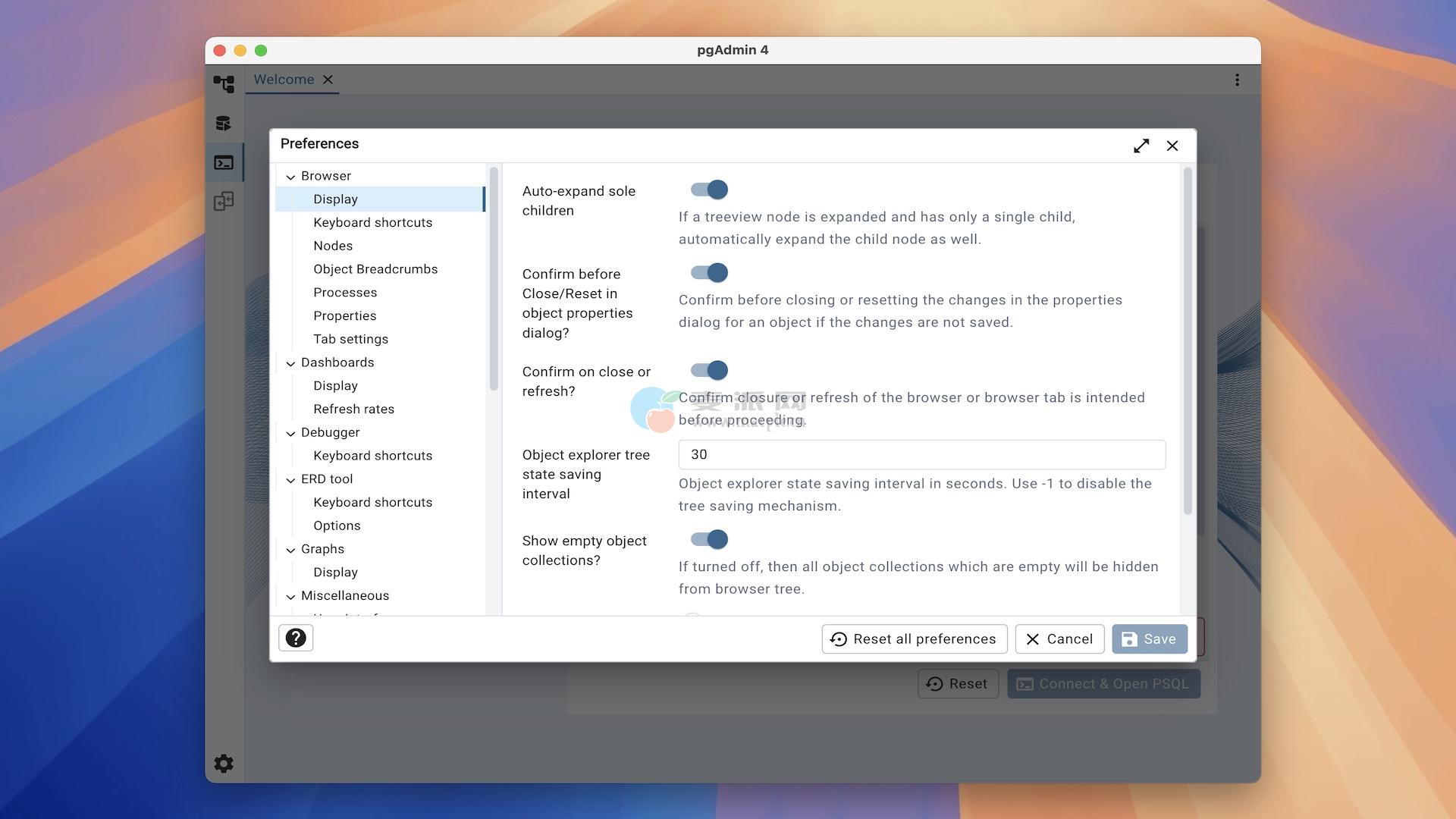This screenshot has width=1456, height=819.
Task: Click 'Auto-expand sole children' label
Action: click(579, 201)
